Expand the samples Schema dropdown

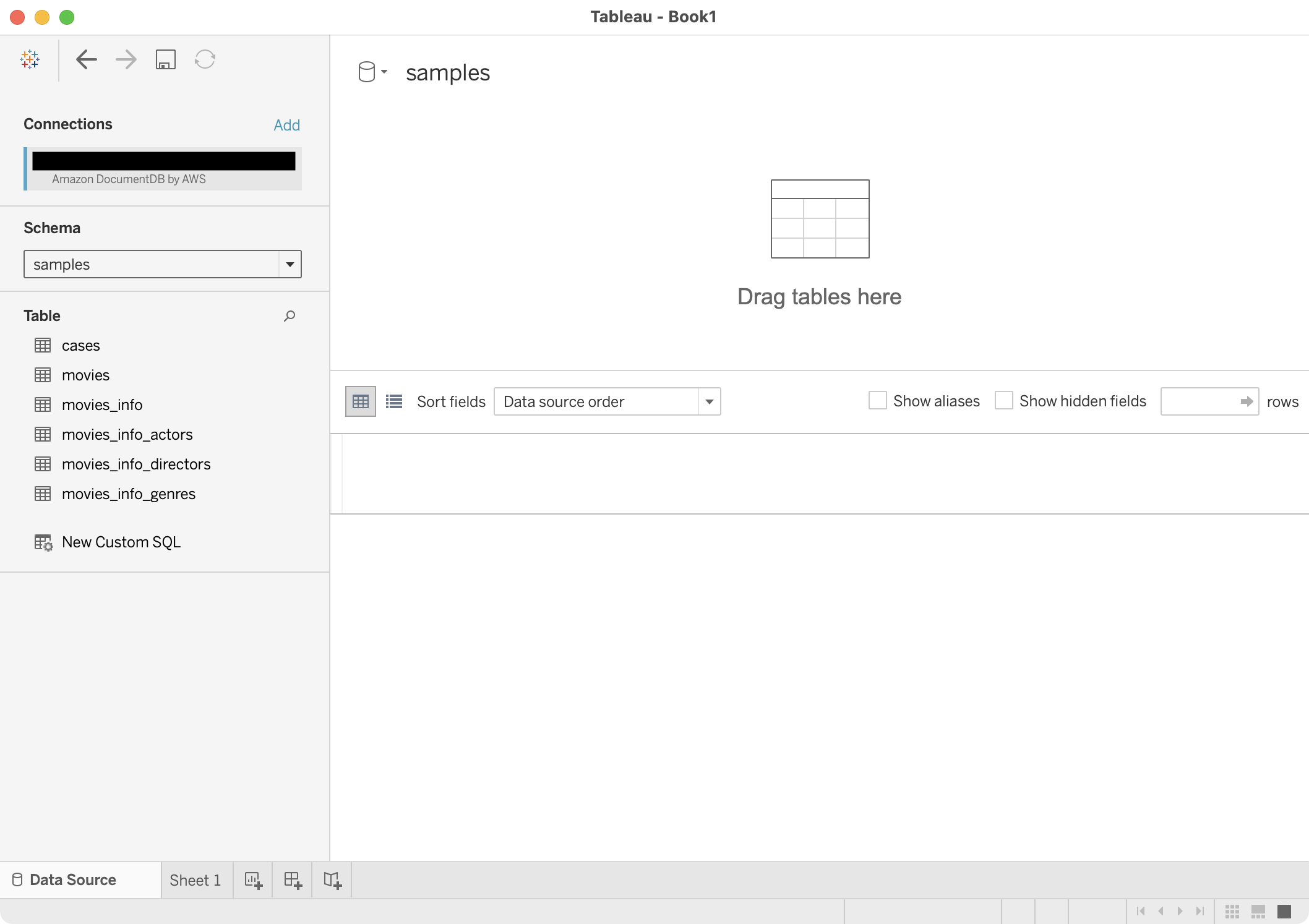point(290,264)
